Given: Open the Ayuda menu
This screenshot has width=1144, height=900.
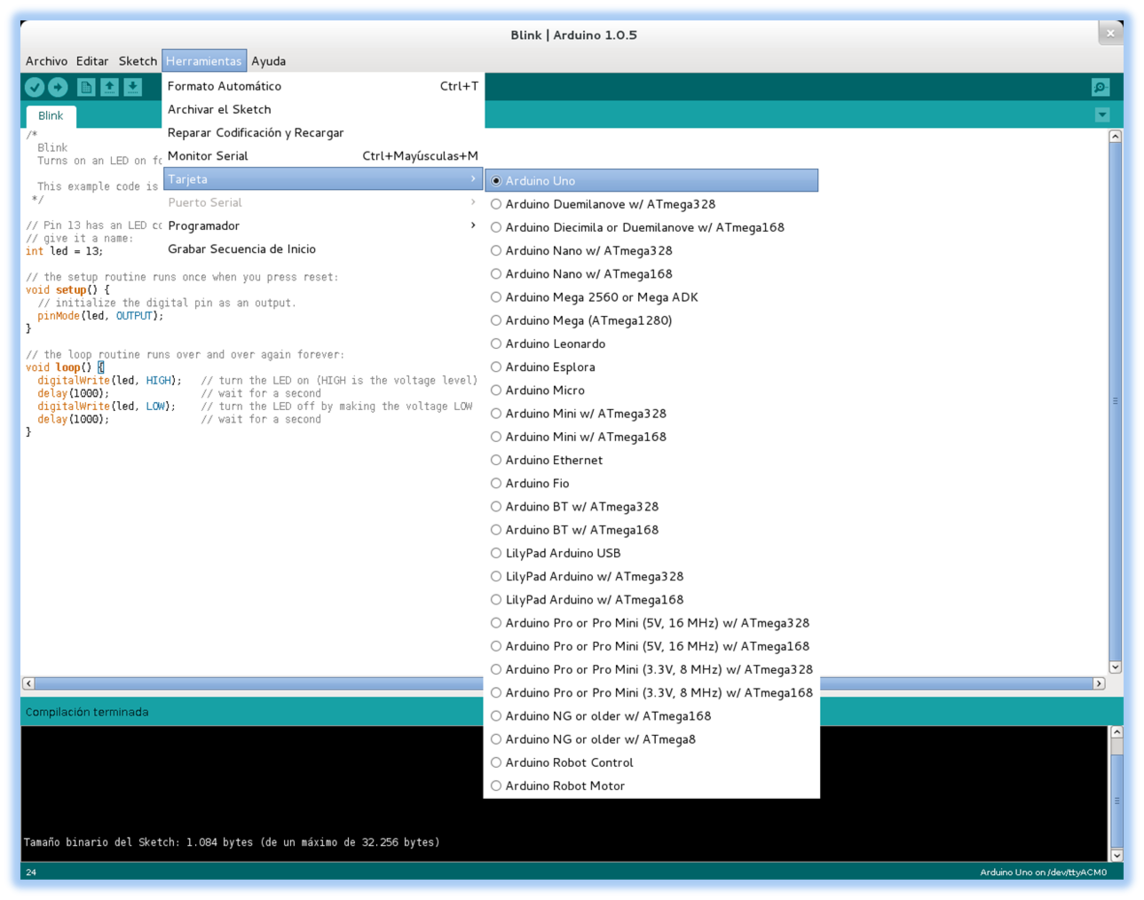Looking at the screenshot, I should (x=268, y=61).
